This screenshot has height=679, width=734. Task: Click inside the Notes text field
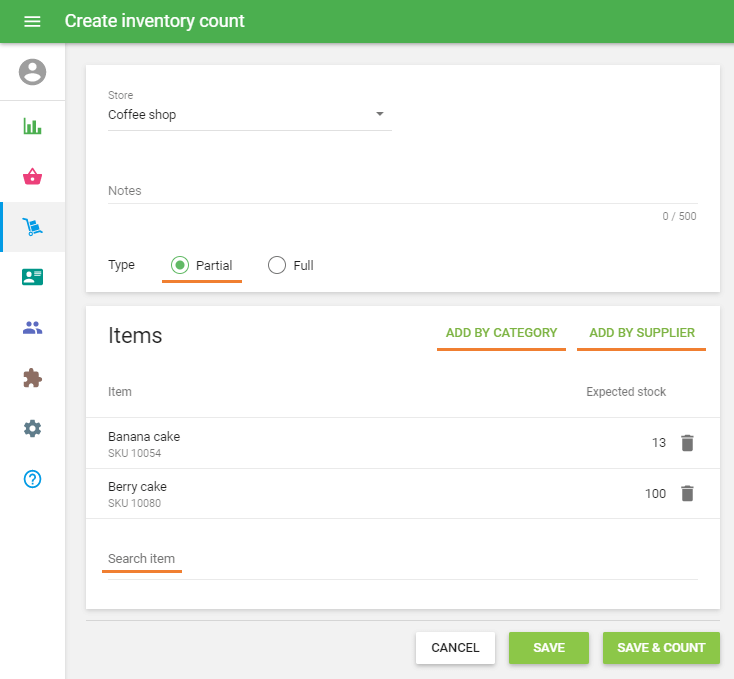(x=400, y=191)
